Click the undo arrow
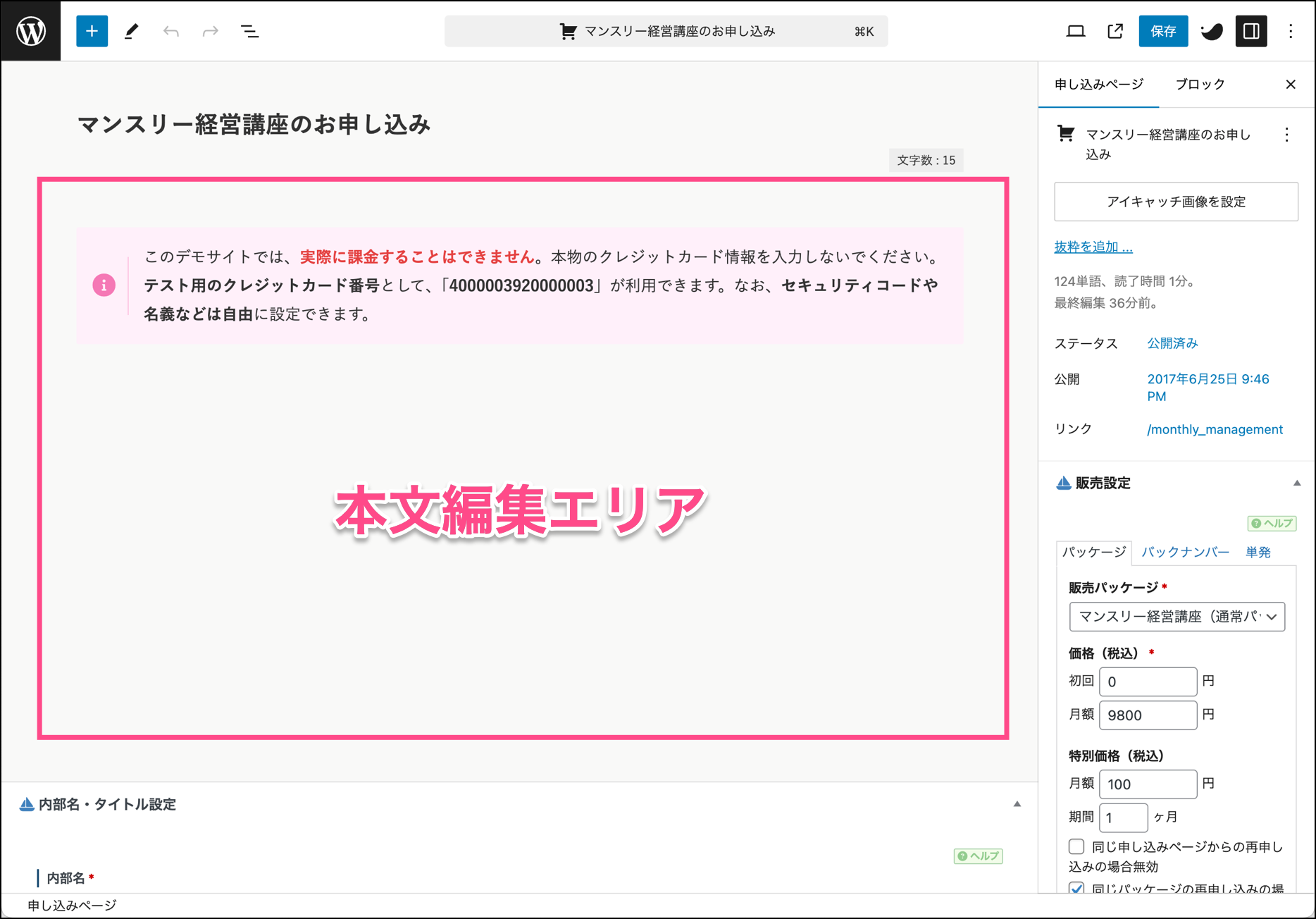This screenshot has width=1316, height=919. pos(170,31)
